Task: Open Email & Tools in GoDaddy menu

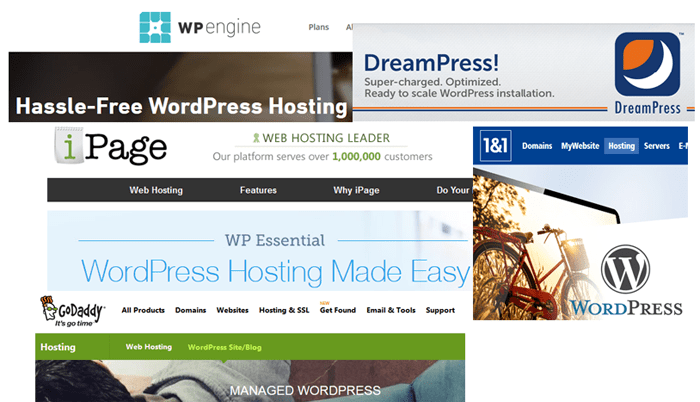Action: pos(391,310)
